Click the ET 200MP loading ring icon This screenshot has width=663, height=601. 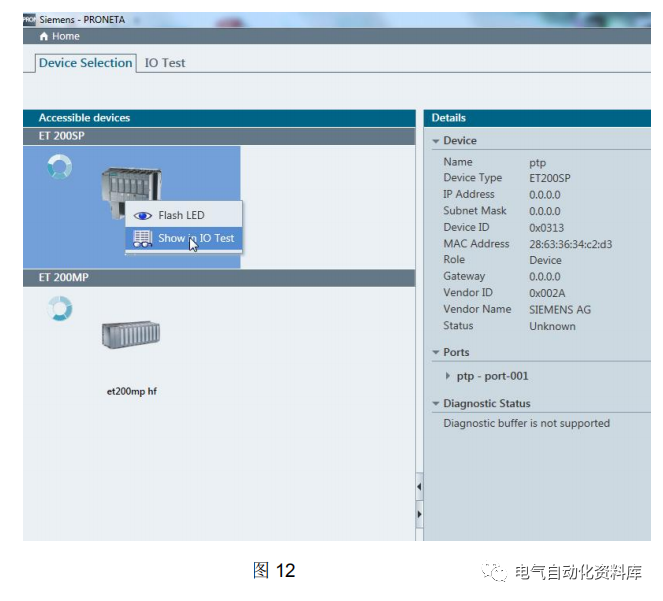click(x=60, y=308)
